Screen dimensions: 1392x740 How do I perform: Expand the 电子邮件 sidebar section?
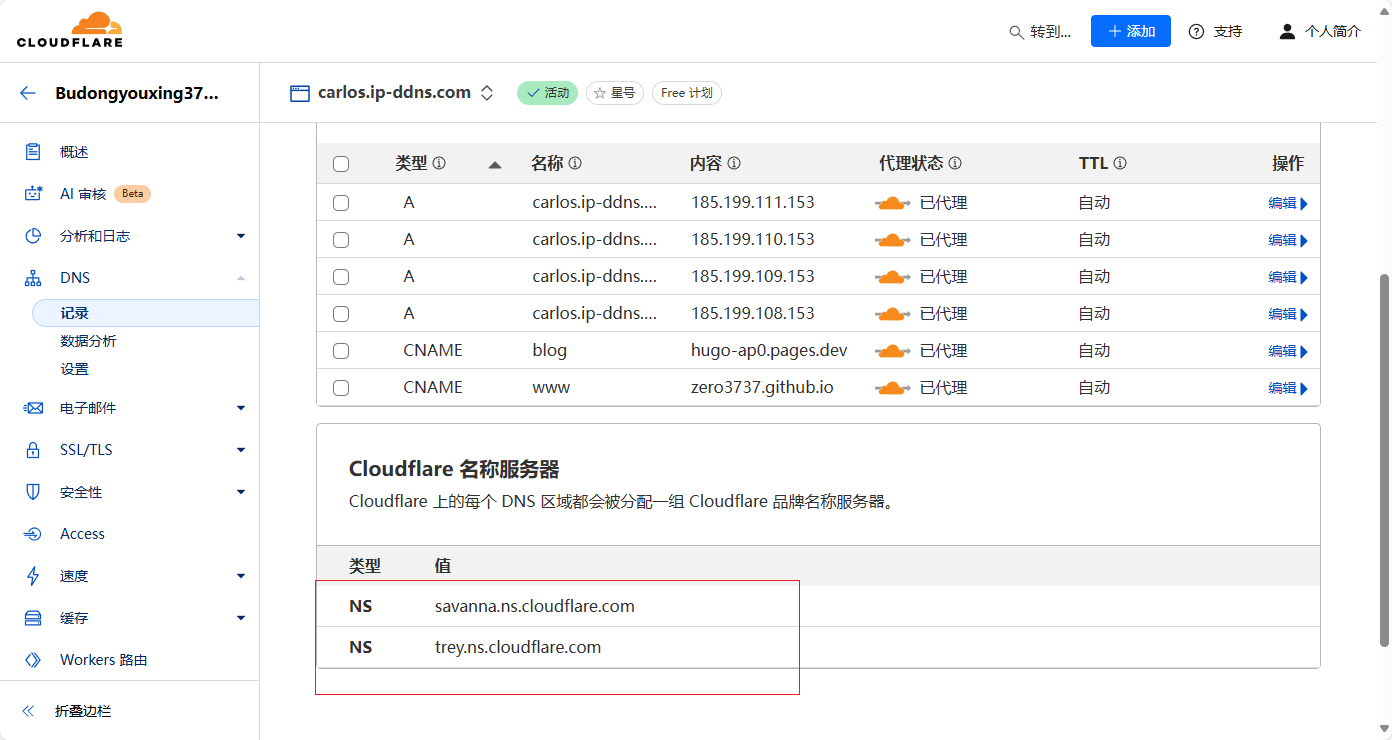[x=241, y=408]
